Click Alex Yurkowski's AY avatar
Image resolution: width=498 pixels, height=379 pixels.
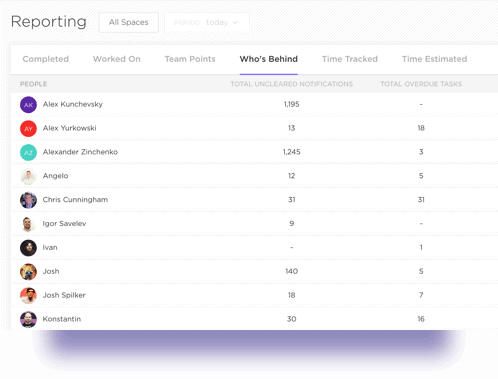point(28,129)
